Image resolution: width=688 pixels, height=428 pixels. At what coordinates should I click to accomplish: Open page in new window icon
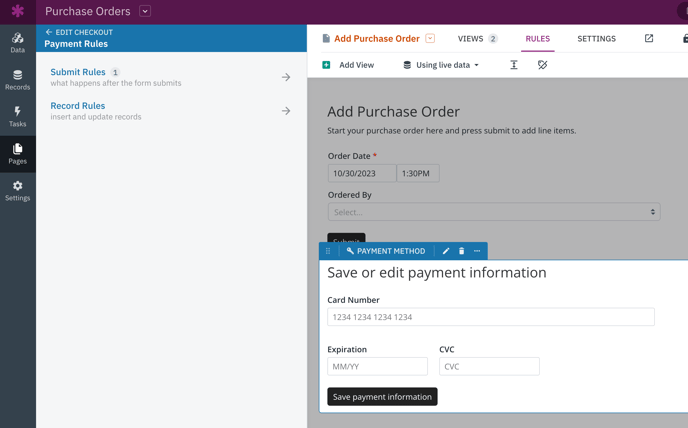[649, 38]
